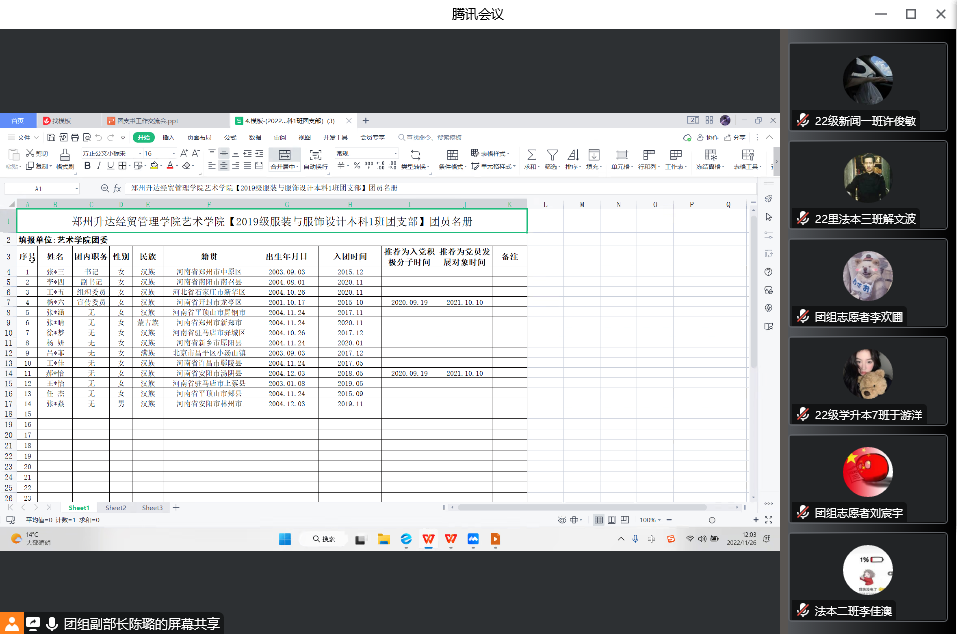This screenshot has width=957, height=634.
Task: Unmute participant 22级新闻一班许俊敏 microphone icon
Action: tap(802, 120)
